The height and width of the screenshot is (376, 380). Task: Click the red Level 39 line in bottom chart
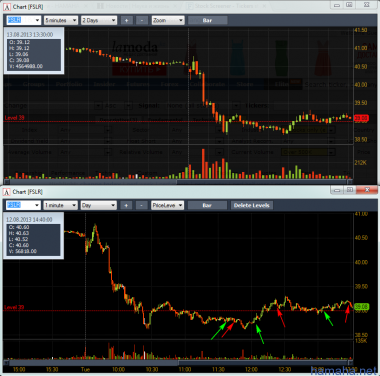point(178,310)
